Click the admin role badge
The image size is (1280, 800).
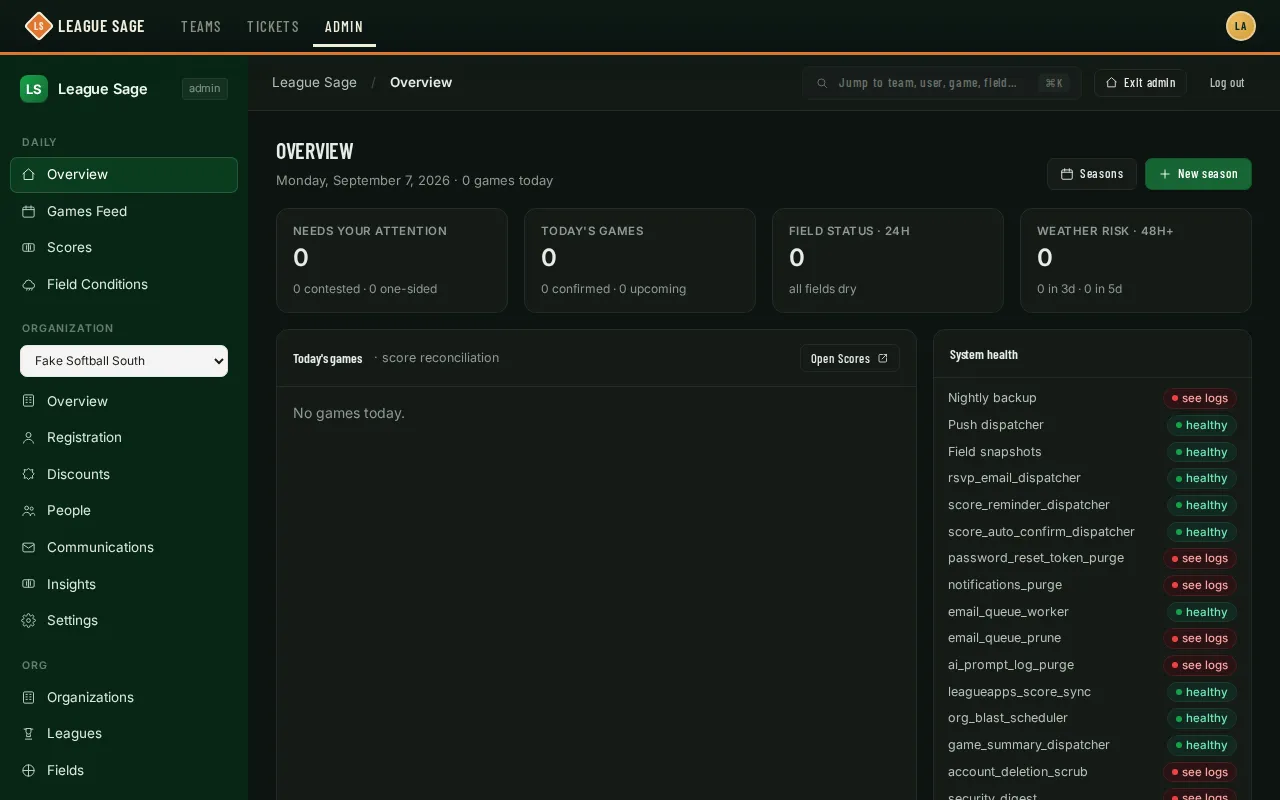coord(205,89)
